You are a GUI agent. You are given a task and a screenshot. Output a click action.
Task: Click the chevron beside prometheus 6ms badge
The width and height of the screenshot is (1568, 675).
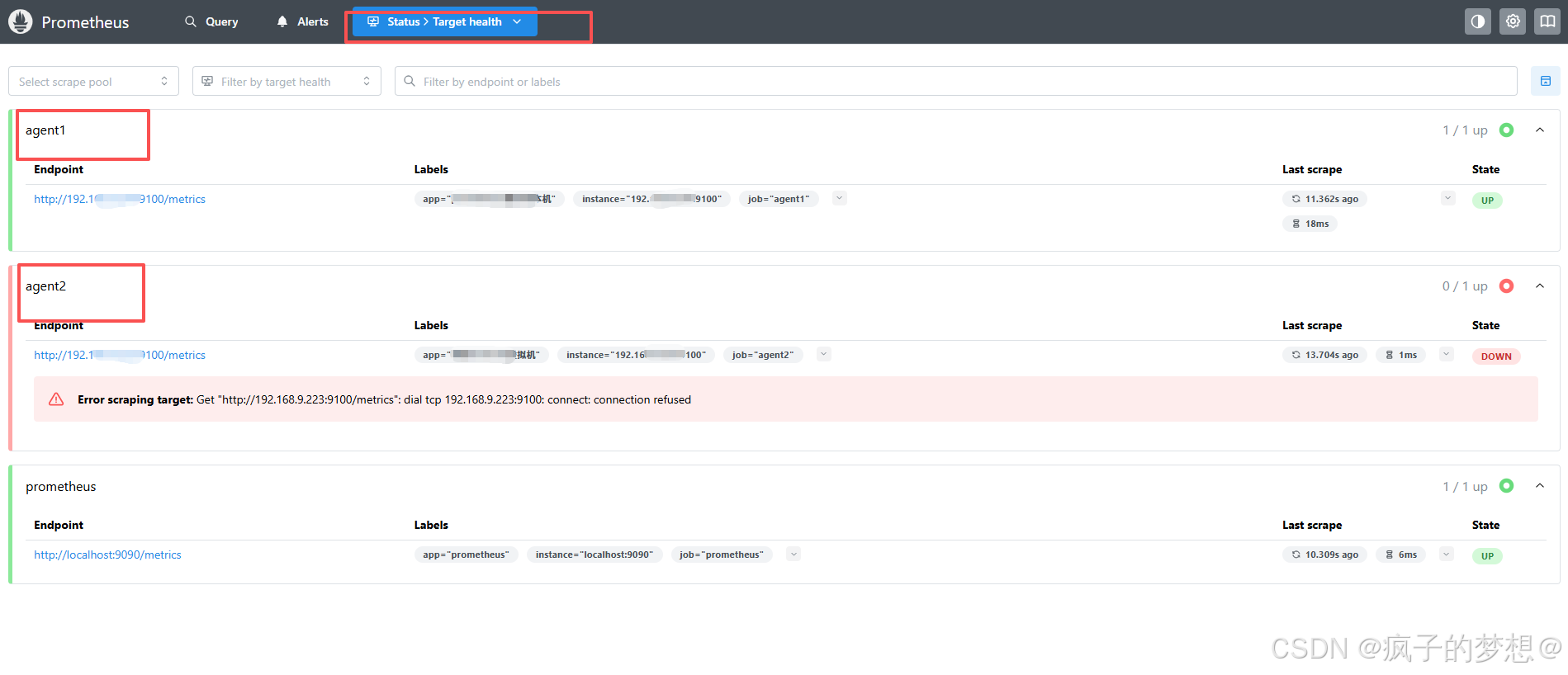coord(1446,554)
